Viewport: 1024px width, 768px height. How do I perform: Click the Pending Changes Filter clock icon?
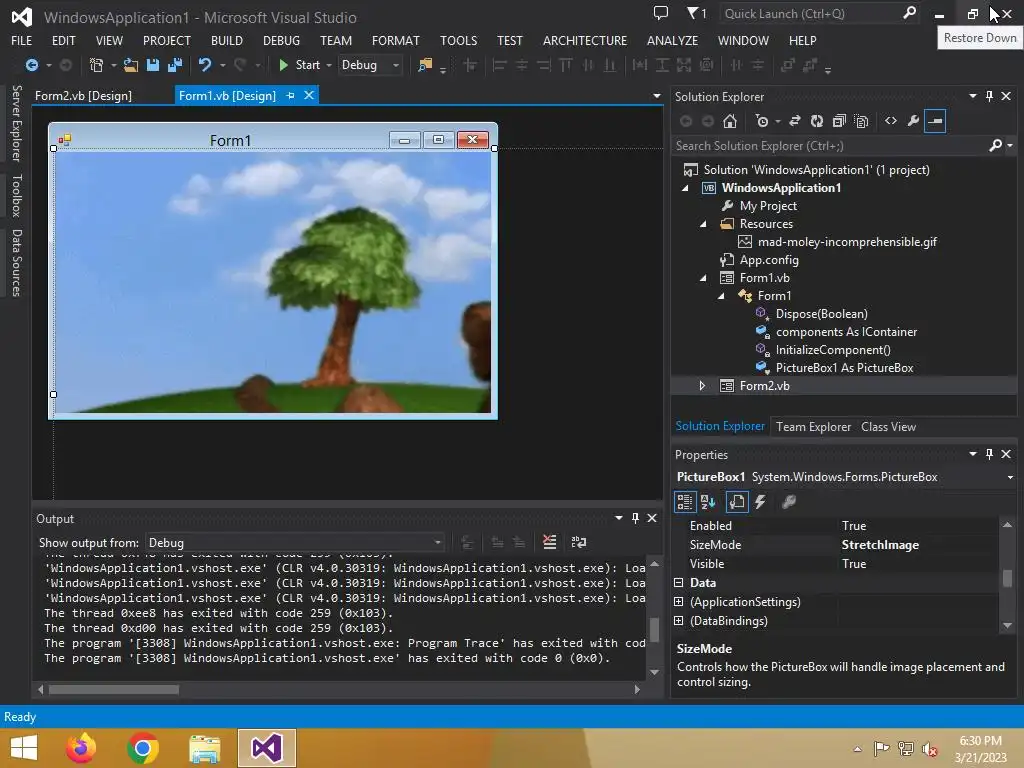click(x=761, y=121)
